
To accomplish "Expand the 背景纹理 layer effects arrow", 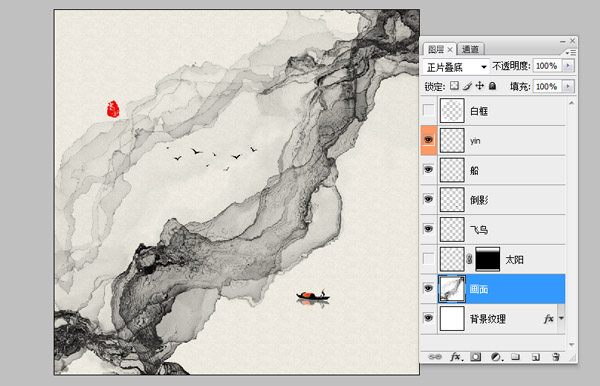I will click(x=561, y=318).
